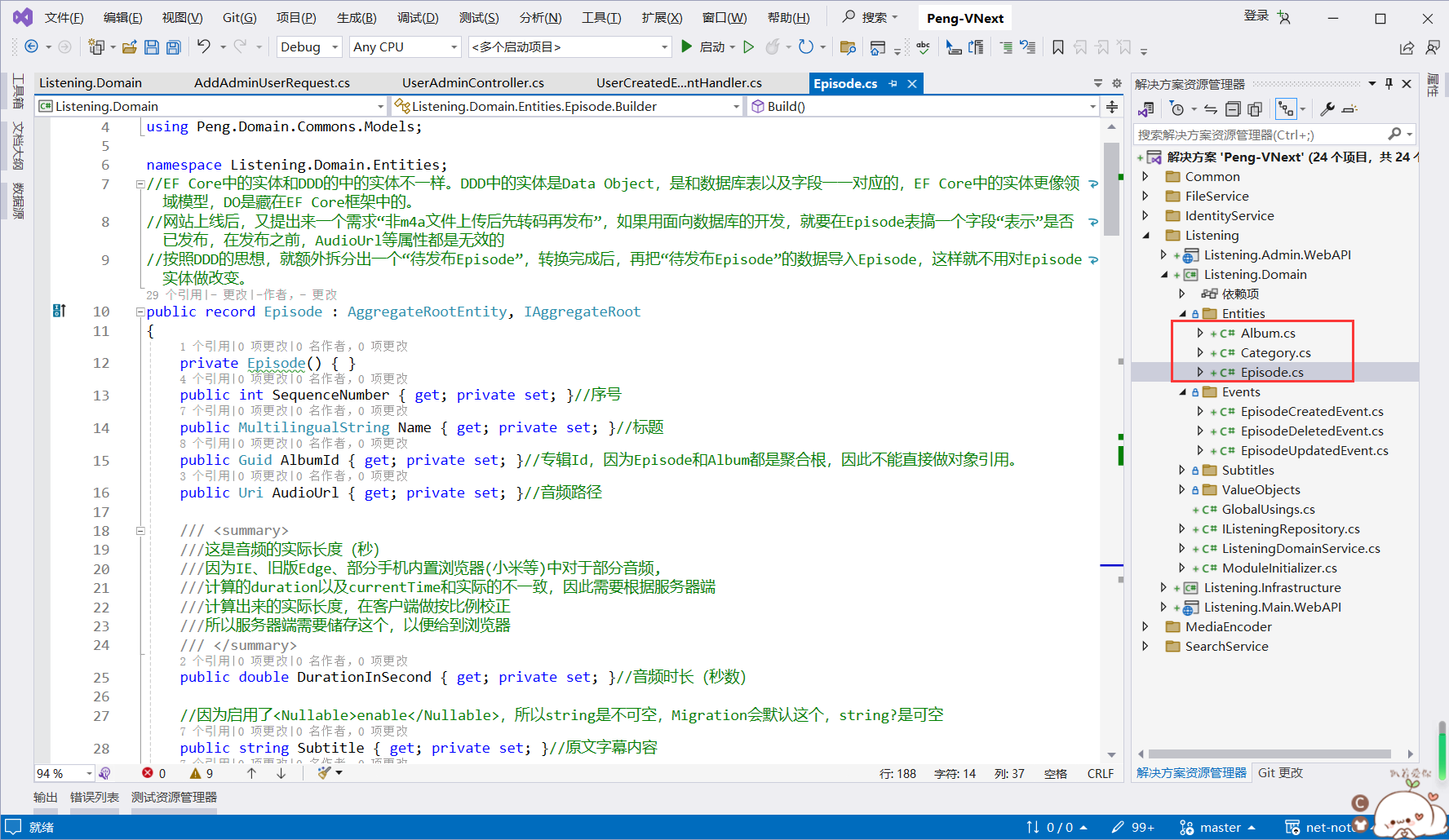The height and width of the screenshot is (840, 1449).
Task: Switch to AddAdminUserRequest.cs tab
Action: 272,82
